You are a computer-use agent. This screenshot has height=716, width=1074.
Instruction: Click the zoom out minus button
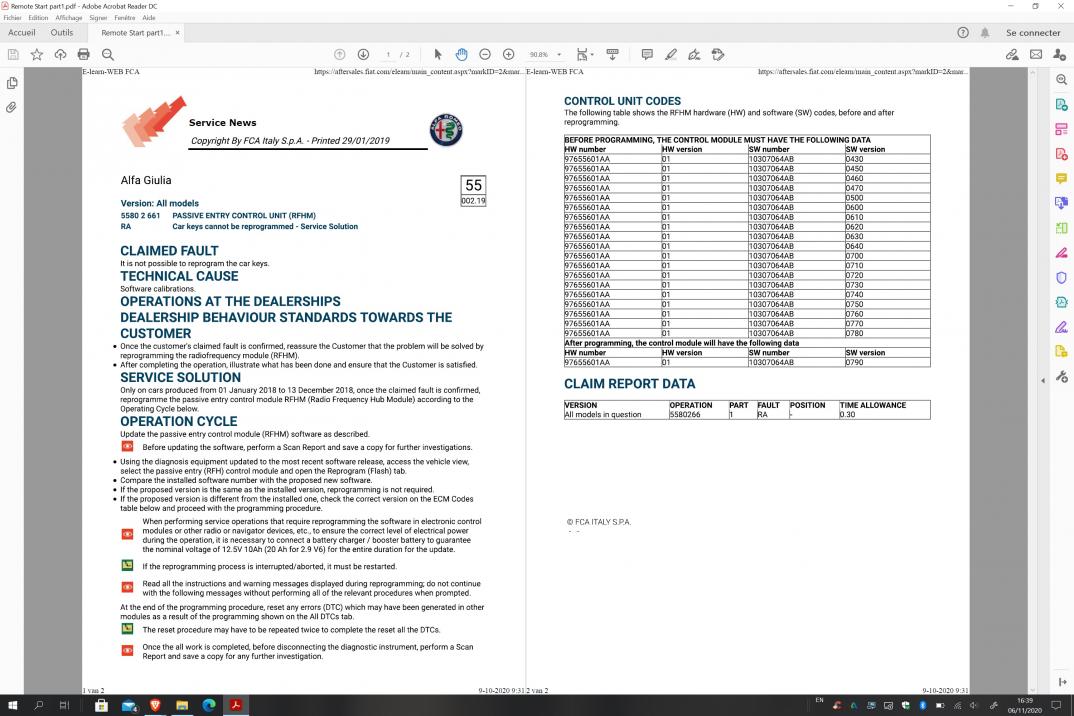coord(485,54)
